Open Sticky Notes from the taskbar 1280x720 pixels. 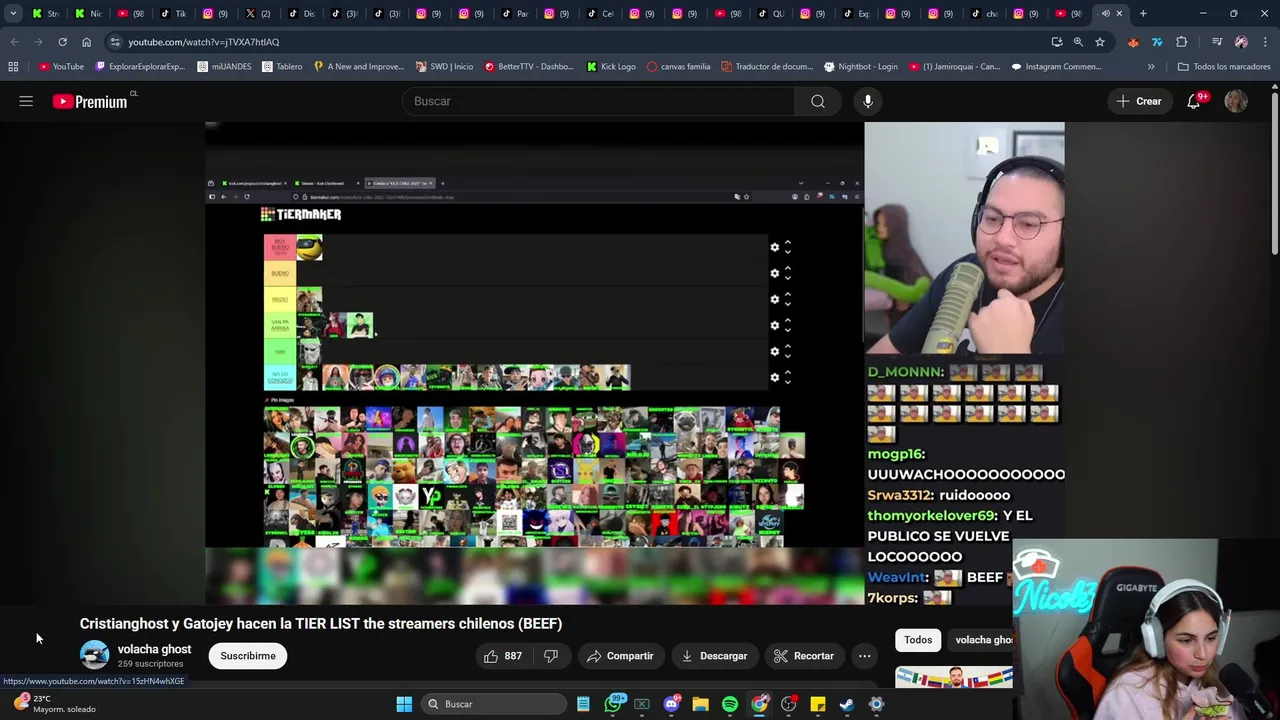[x=818, y=704]
